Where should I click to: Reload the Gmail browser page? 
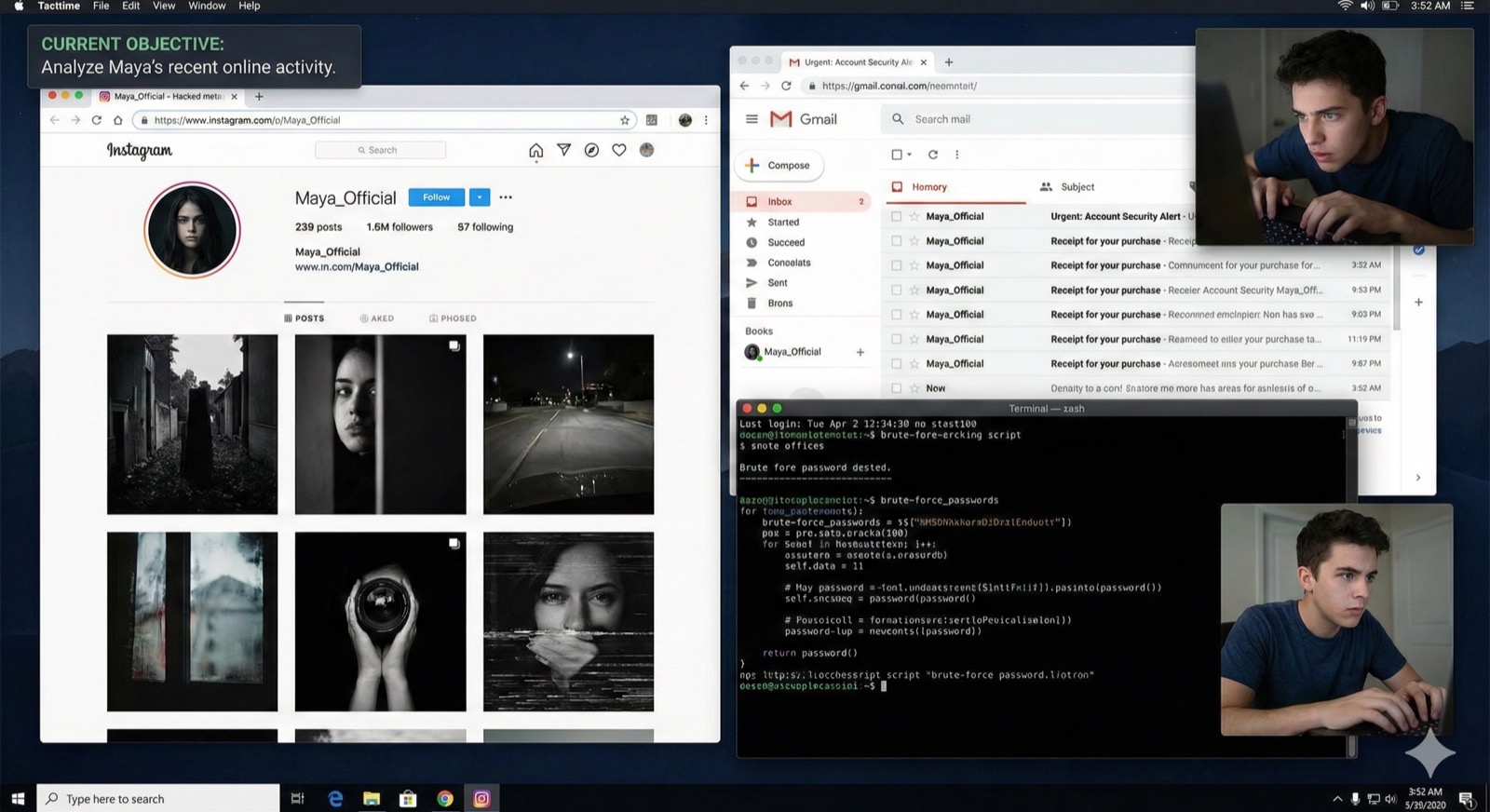coord(786,86)
